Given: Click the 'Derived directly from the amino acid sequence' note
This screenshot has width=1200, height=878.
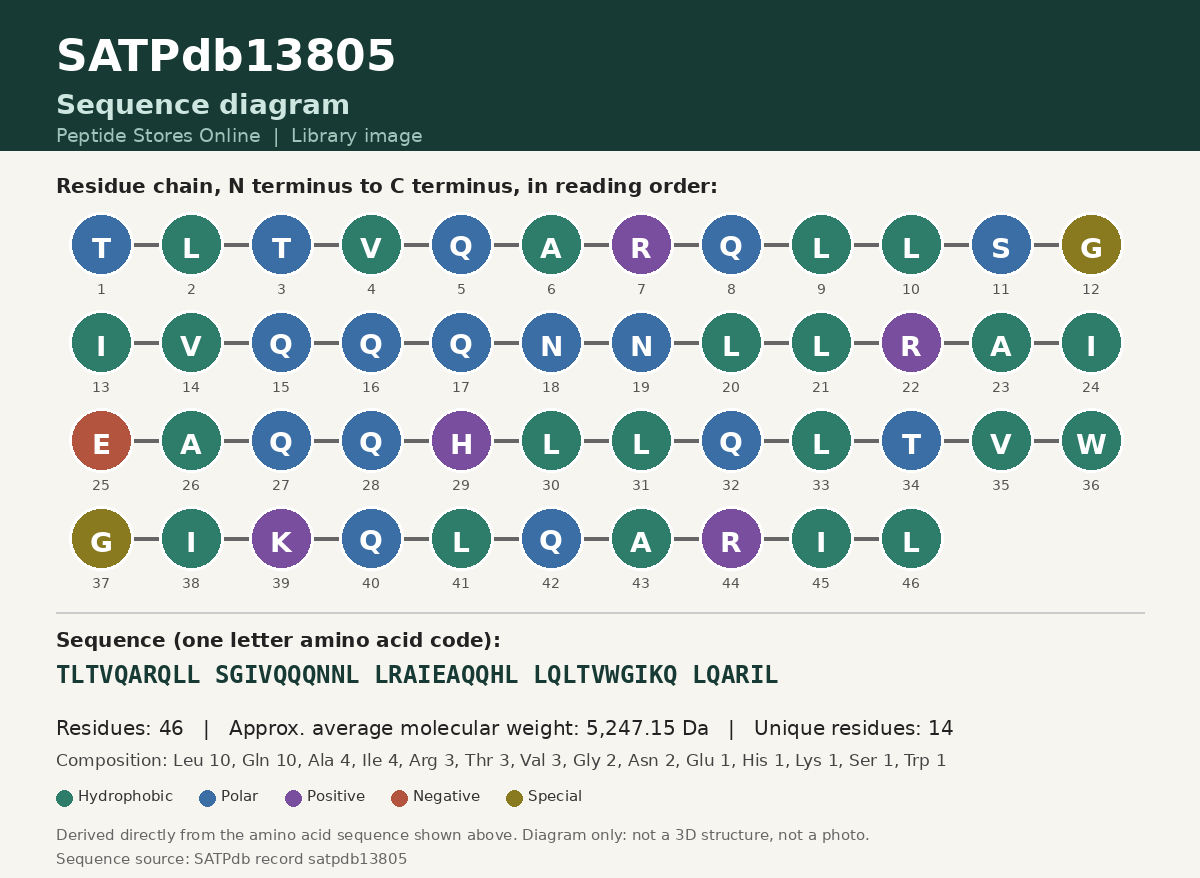Looking at the screenshot, I should (463, 835).
